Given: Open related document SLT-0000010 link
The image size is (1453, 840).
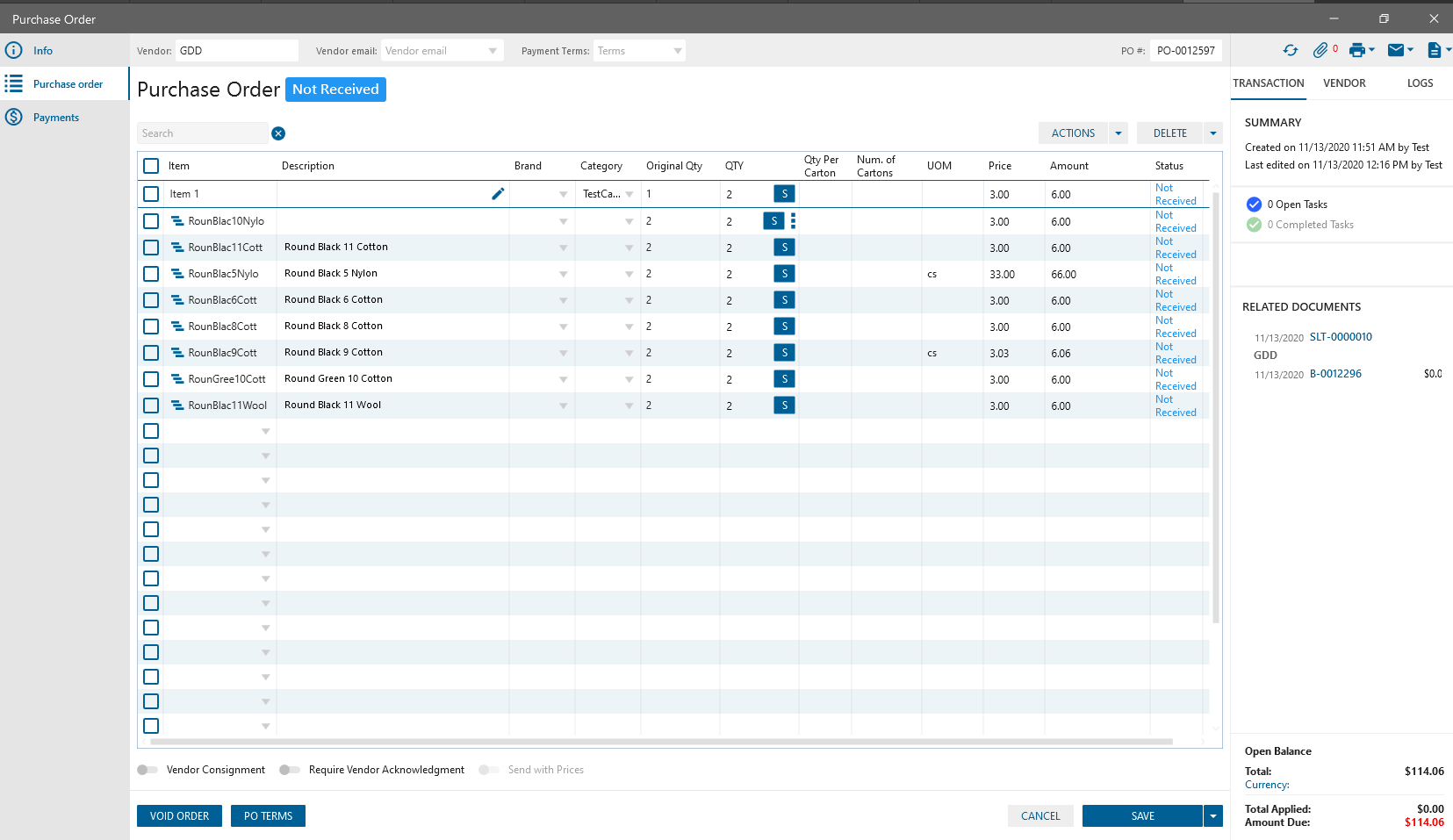Looking at the screenshot, I should [x=1341, y=337].
